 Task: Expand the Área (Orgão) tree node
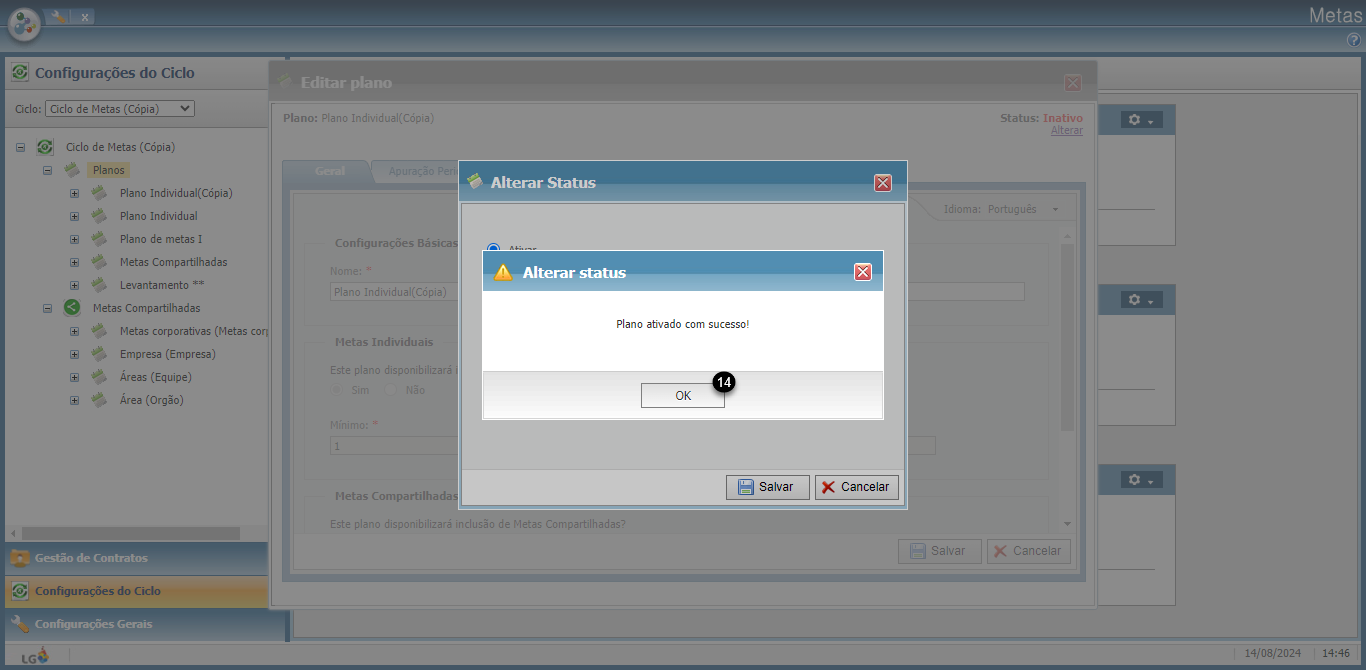coord(74,400)
